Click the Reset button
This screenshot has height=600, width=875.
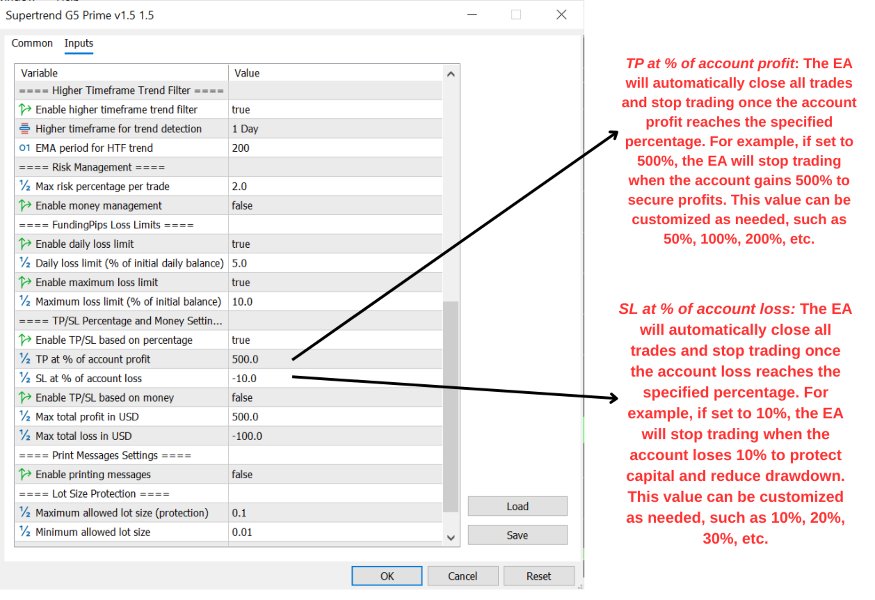[539, 576]
